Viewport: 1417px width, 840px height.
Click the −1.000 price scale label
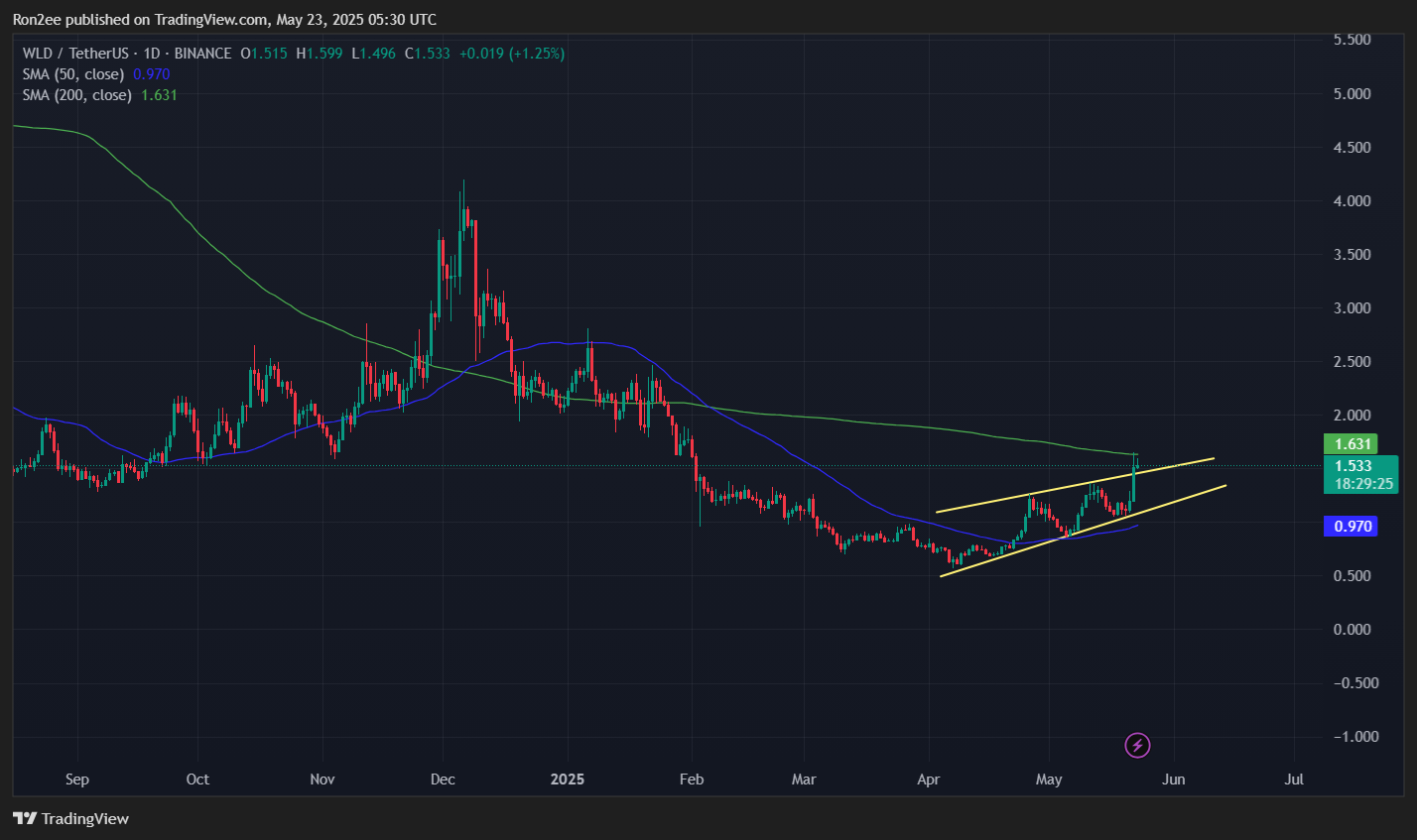[x=1352, y=737]
